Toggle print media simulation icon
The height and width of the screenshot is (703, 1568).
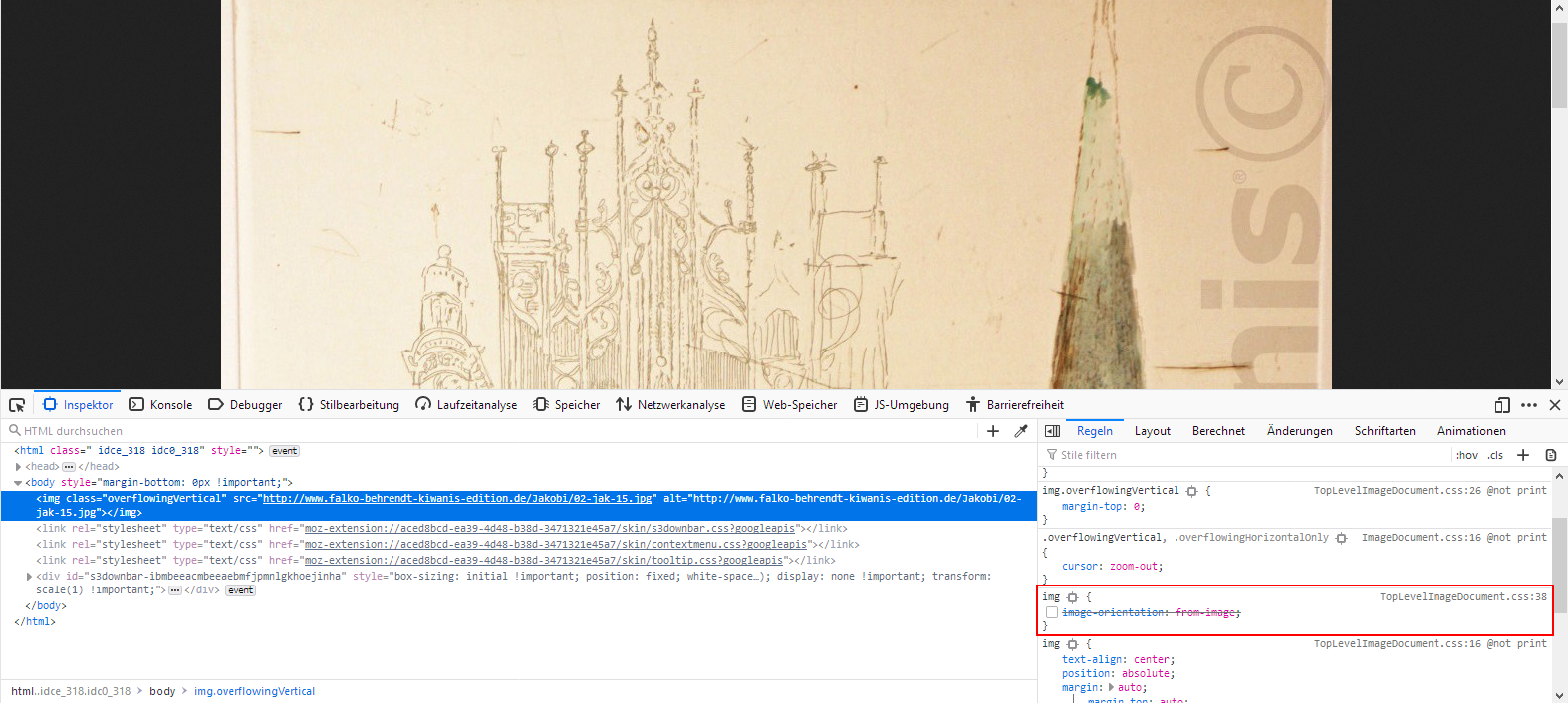coord(1551,455)
